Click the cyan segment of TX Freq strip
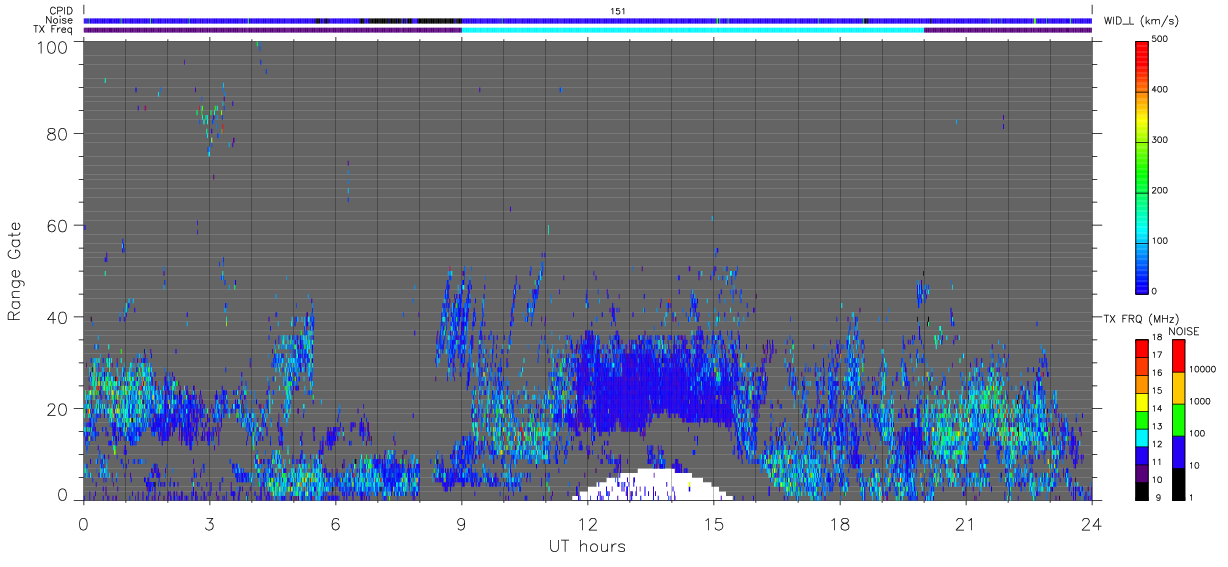Viewport: 1228px width, 567px height. [692, 30]
